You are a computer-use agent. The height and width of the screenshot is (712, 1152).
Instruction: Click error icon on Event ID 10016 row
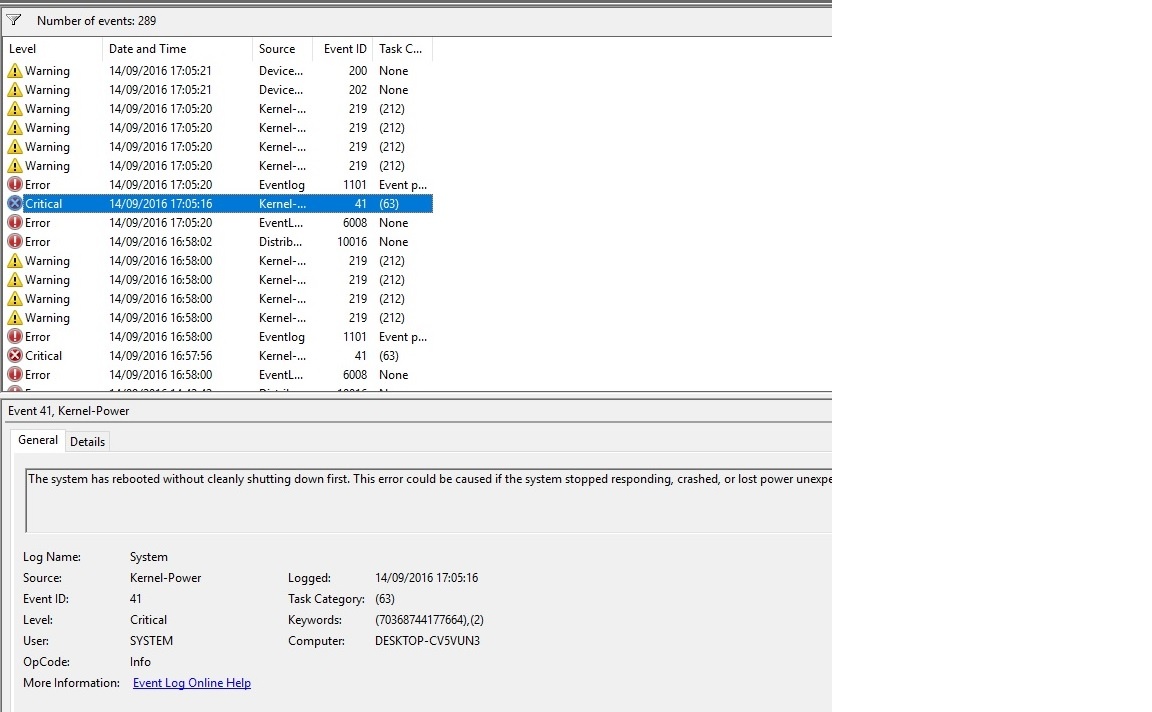click(x=15, y=242)
